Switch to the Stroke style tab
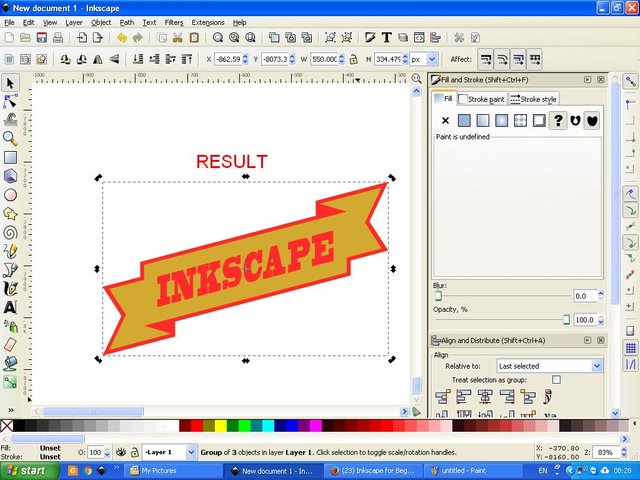This screenshot has width=640, height=480. coord(533,99)
